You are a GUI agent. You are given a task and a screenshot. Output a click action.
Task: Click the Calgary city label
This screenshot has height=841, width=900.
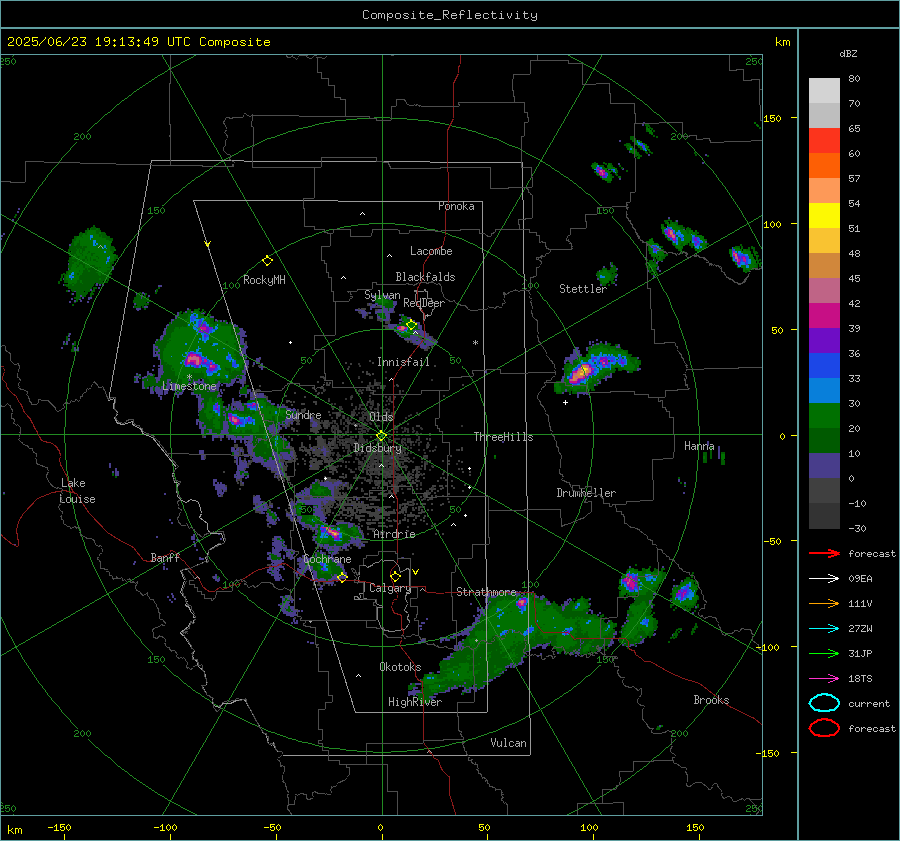390,588
